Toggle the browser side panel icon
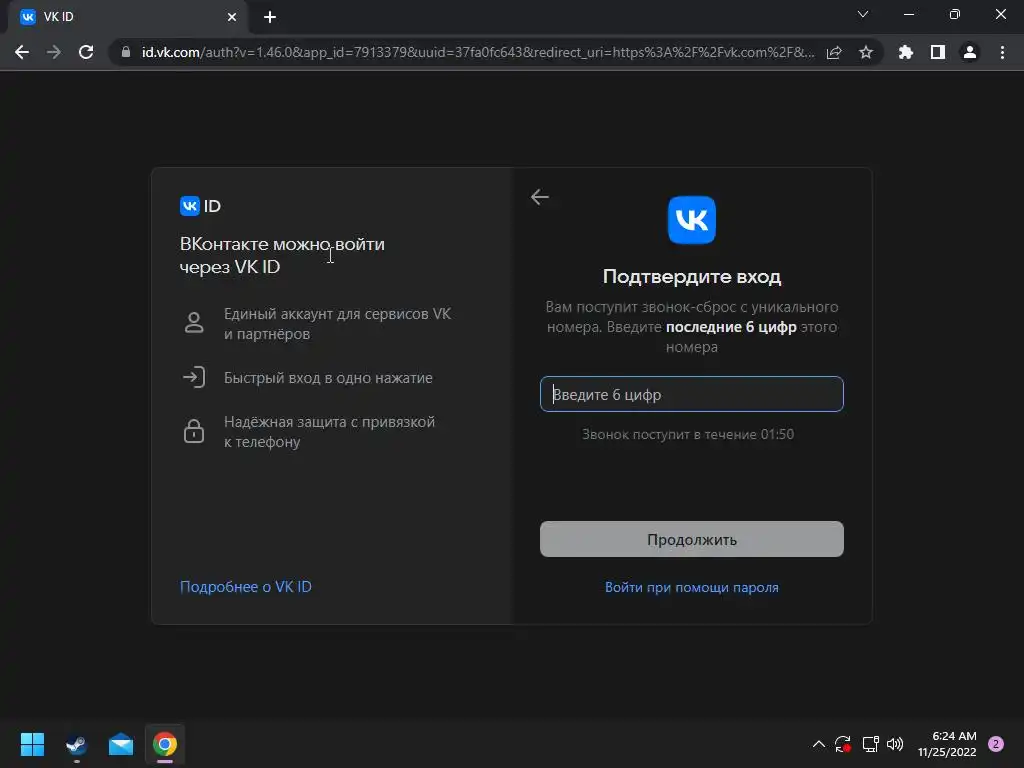 pos(938,52)
